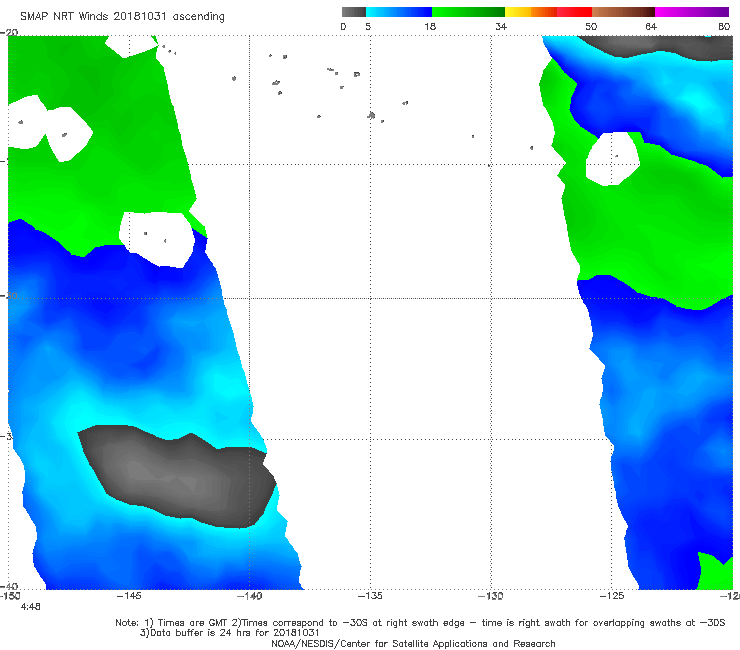Select the brown 50-64 segment of color bar
Image resolution: width=740 pixels, height=650 pixels.
[623, 12]
